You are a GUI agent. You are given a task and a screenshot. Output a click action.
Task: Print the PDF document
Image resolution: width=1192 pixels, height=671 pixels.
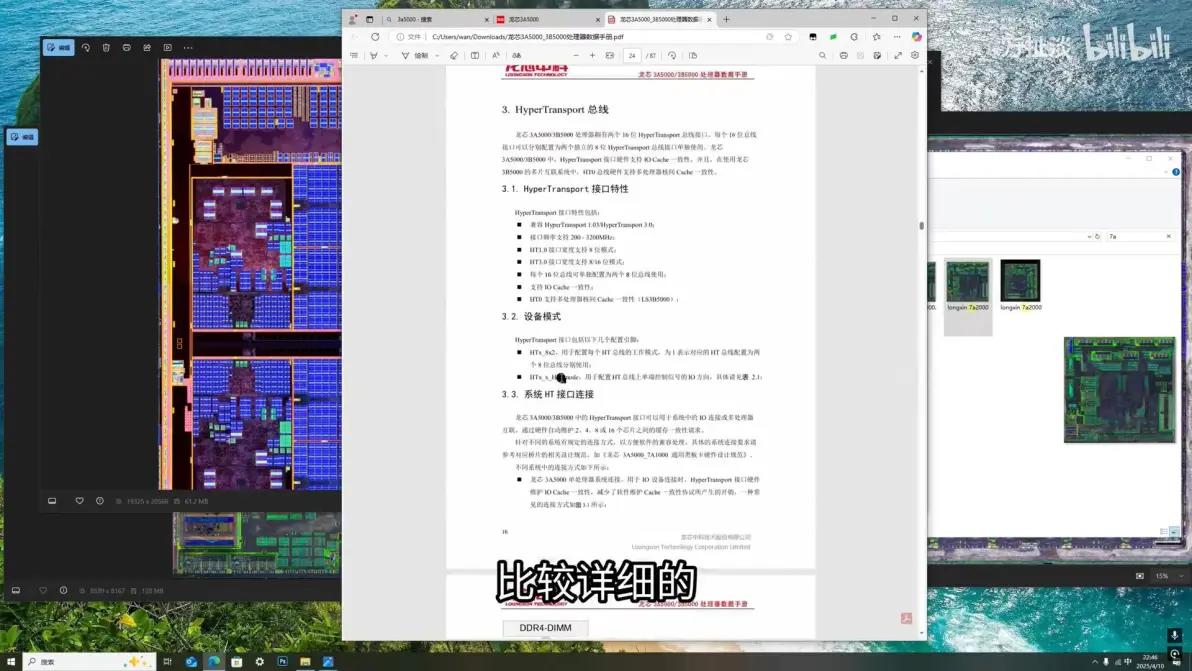click(844, 55)
